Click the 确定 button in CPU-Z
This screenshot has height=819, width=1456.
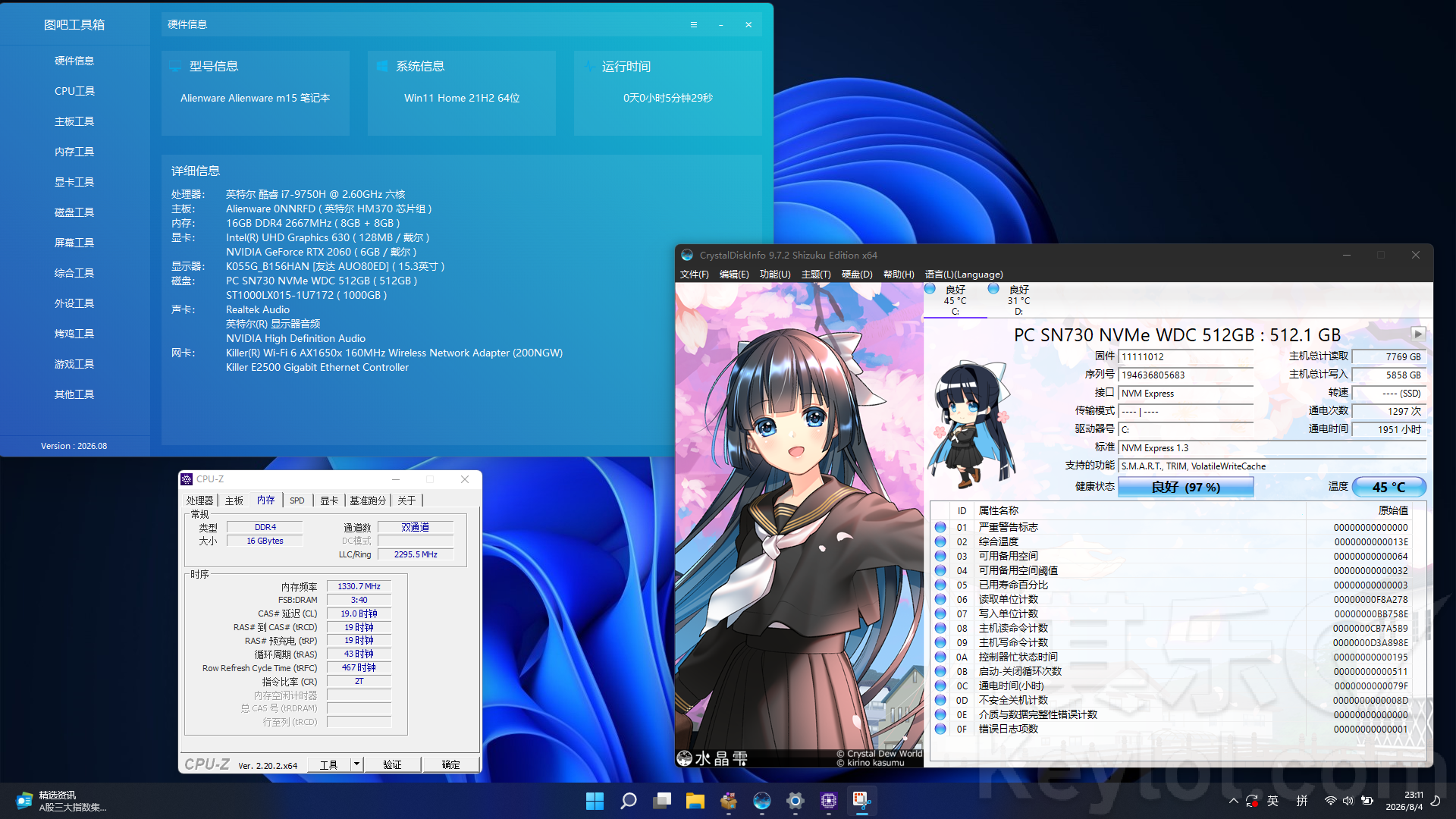451,764
